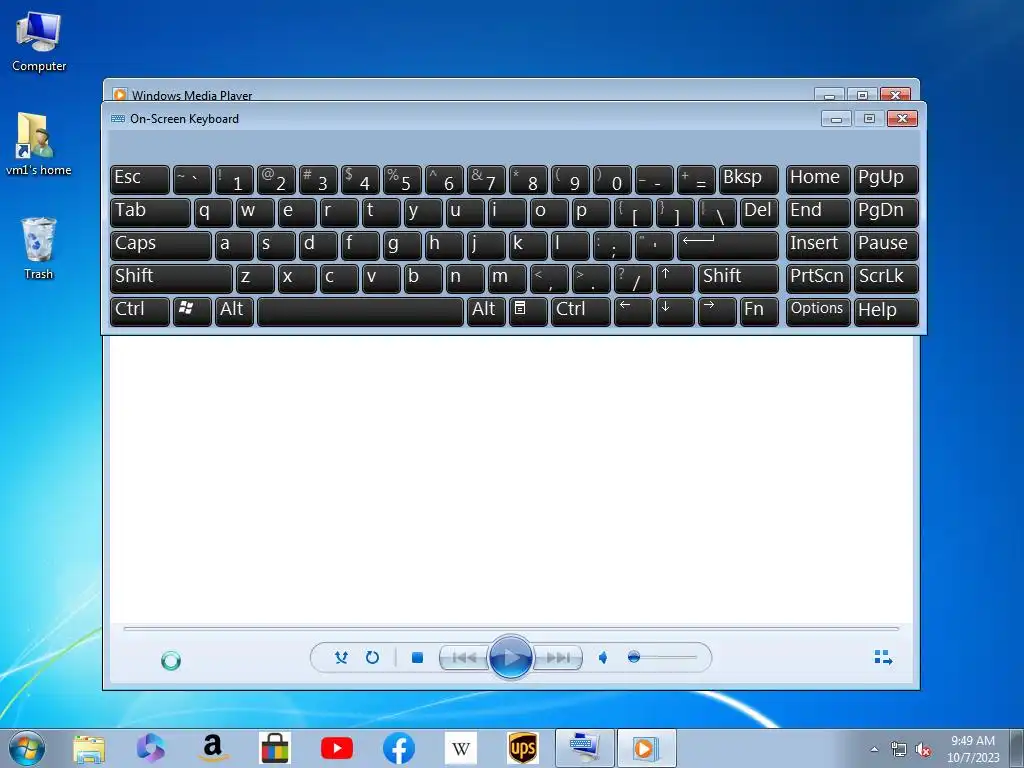The image size is (1024, 768).
Task: Click the down arrow key
Action: click(675, 312)
